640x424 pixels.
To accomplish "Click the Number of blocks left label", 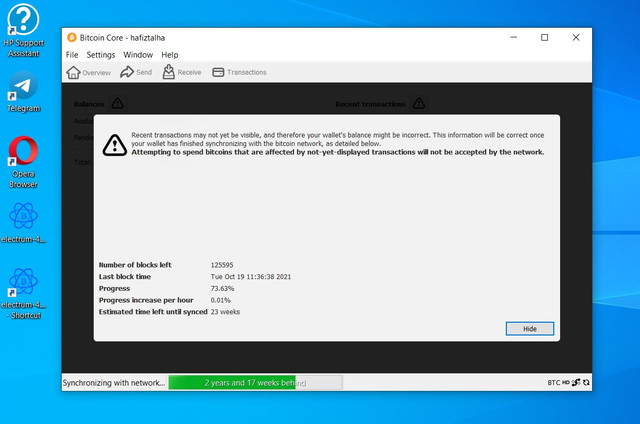I will (135, 265).
